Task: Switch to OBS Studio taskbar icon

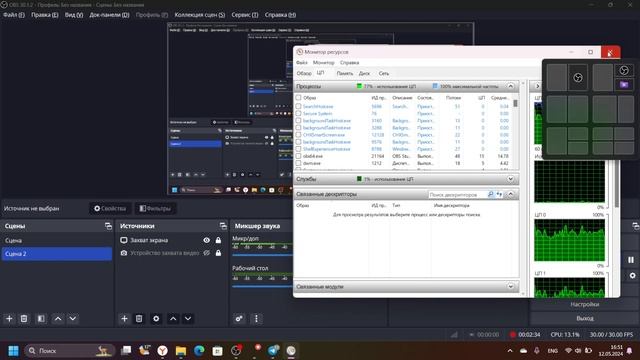Action: 236,351
